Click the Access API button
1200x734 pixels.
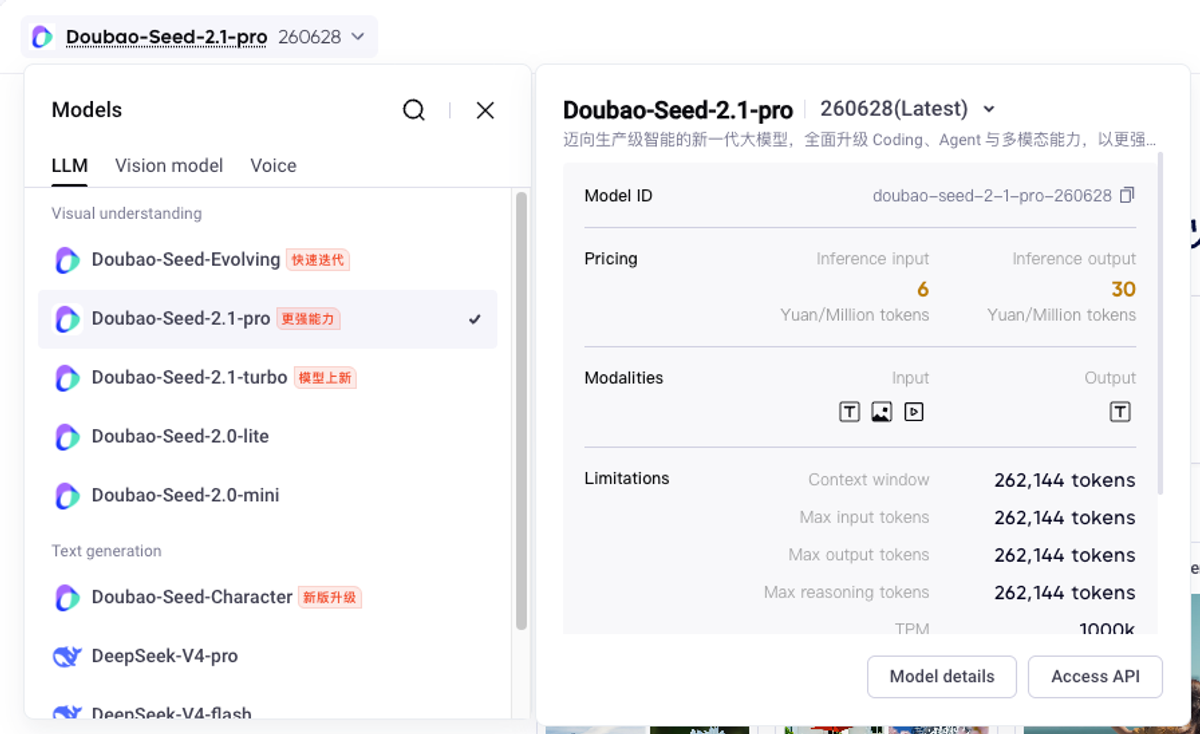pyautogui.click(x=1095, y=677)
